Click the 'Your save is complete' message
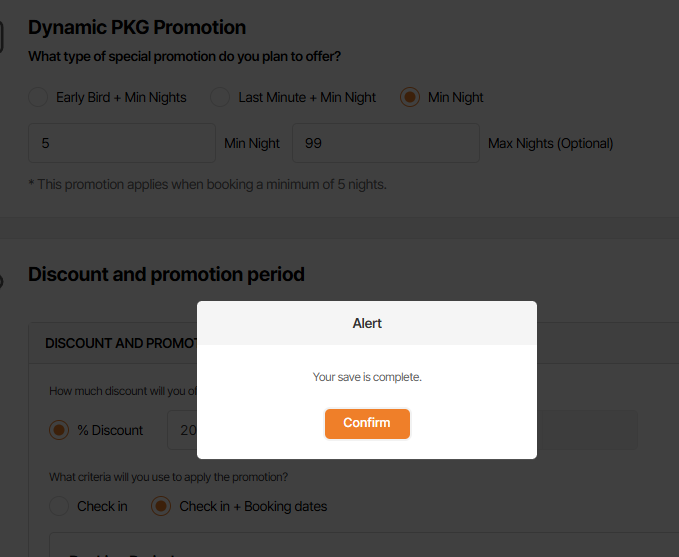 click(x=367, y=377)
